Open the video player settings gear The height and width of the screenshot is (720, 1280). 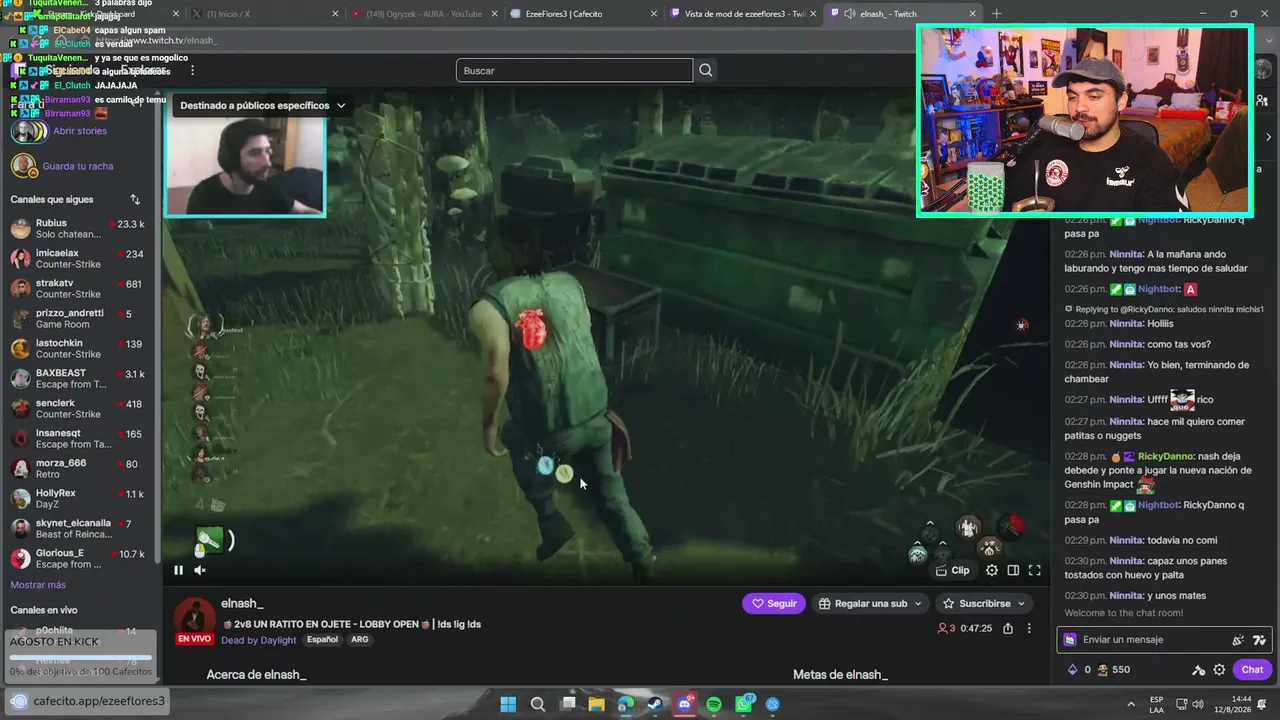point(992,570)
